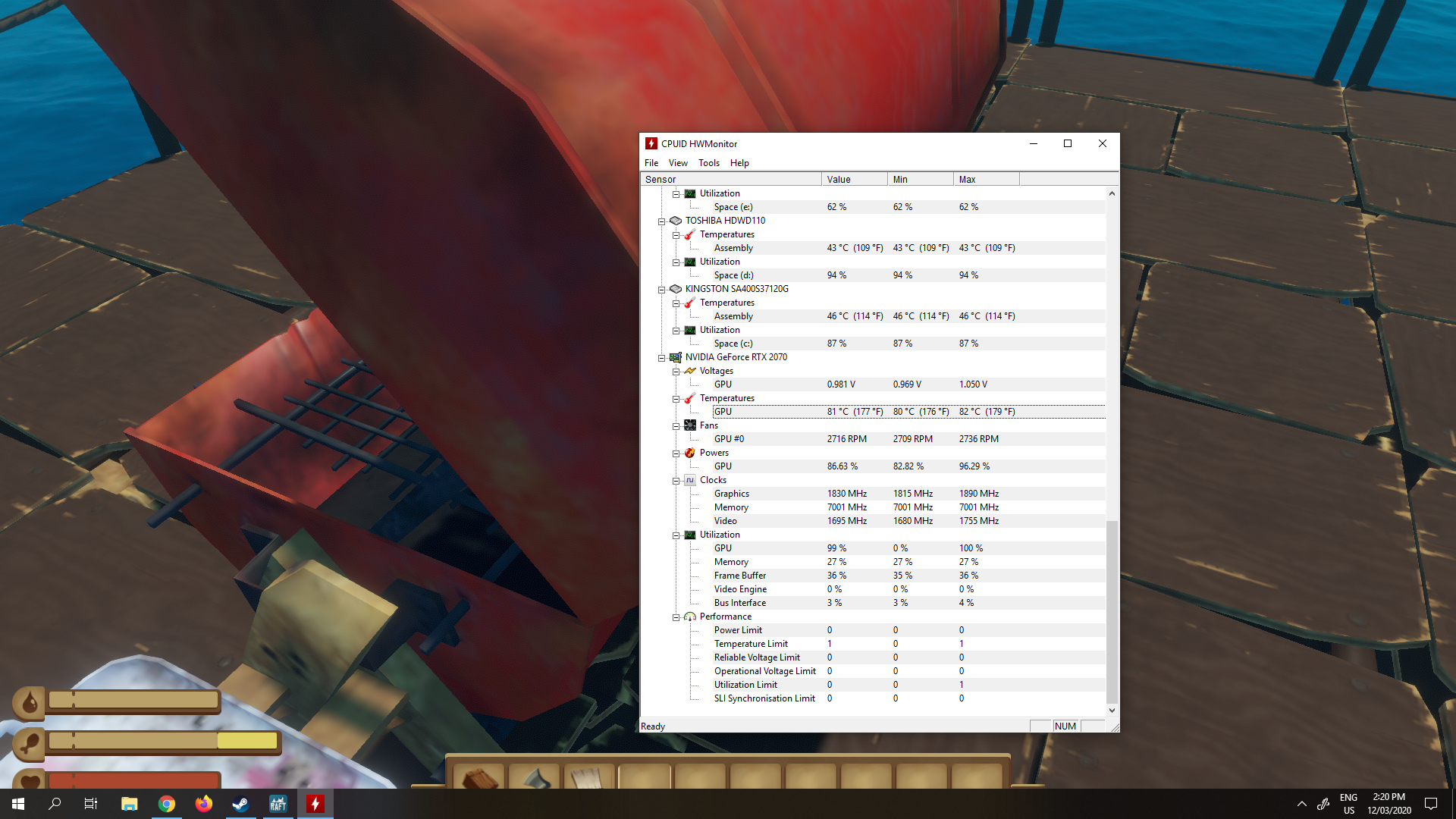Collapse the Performance group
The image size is (1456, 819).
point(676,617)
